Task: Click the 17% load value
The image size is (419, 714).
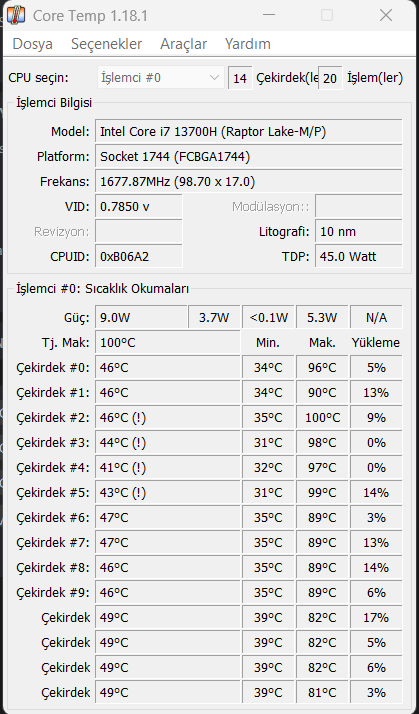Action: coord(376,618)
